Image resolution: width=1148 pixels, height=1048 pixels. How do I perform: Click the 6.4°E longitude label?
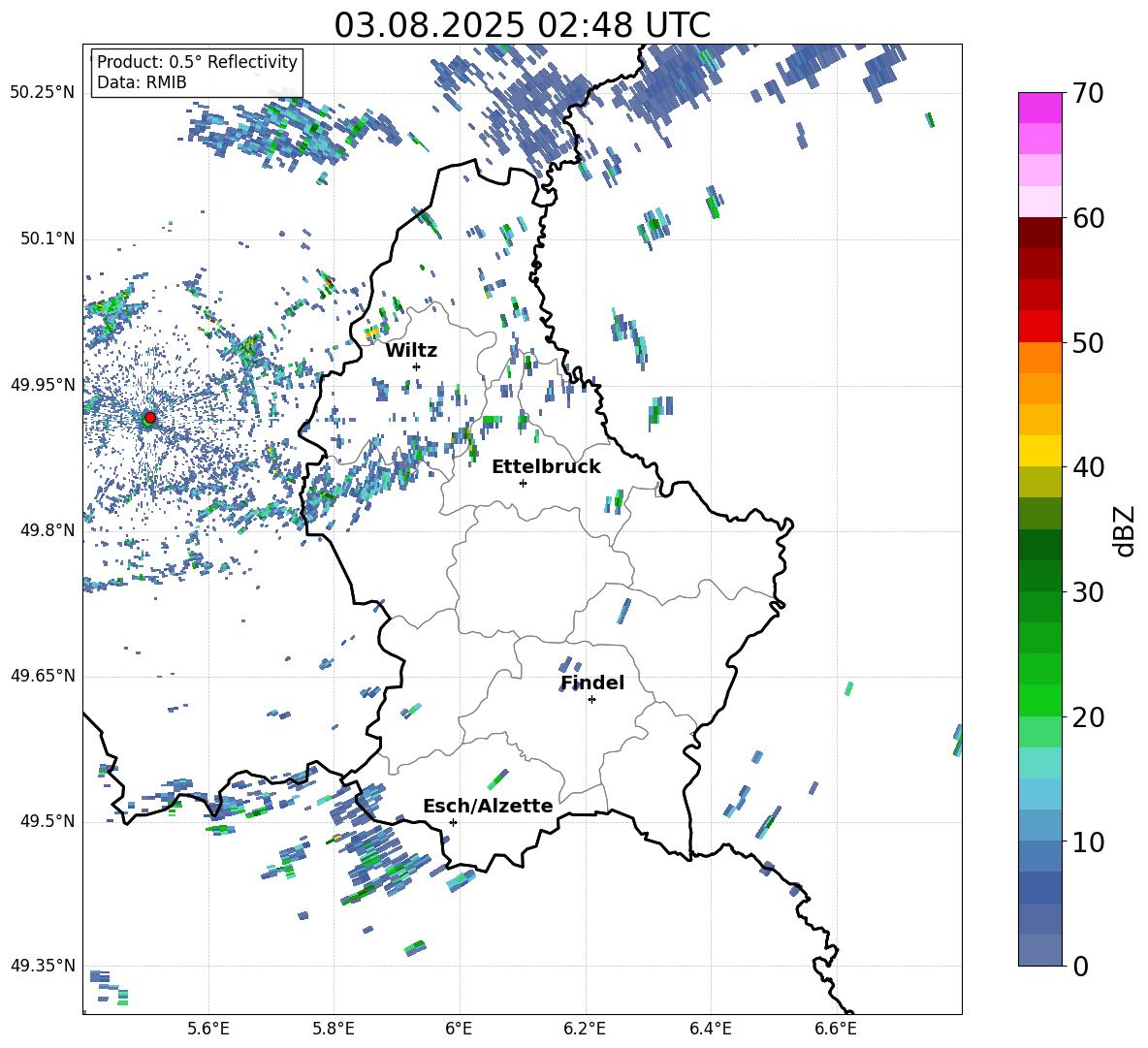710,1029
